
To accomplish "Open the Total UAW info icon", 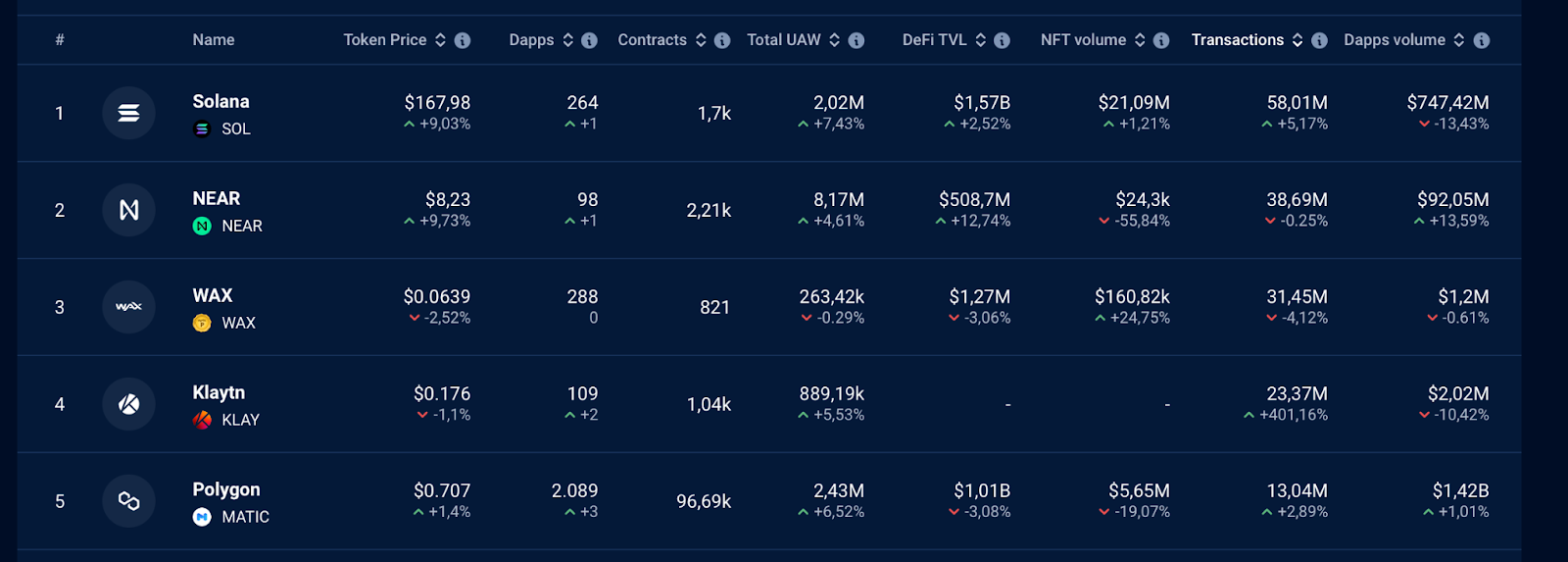I will (857, 40).
